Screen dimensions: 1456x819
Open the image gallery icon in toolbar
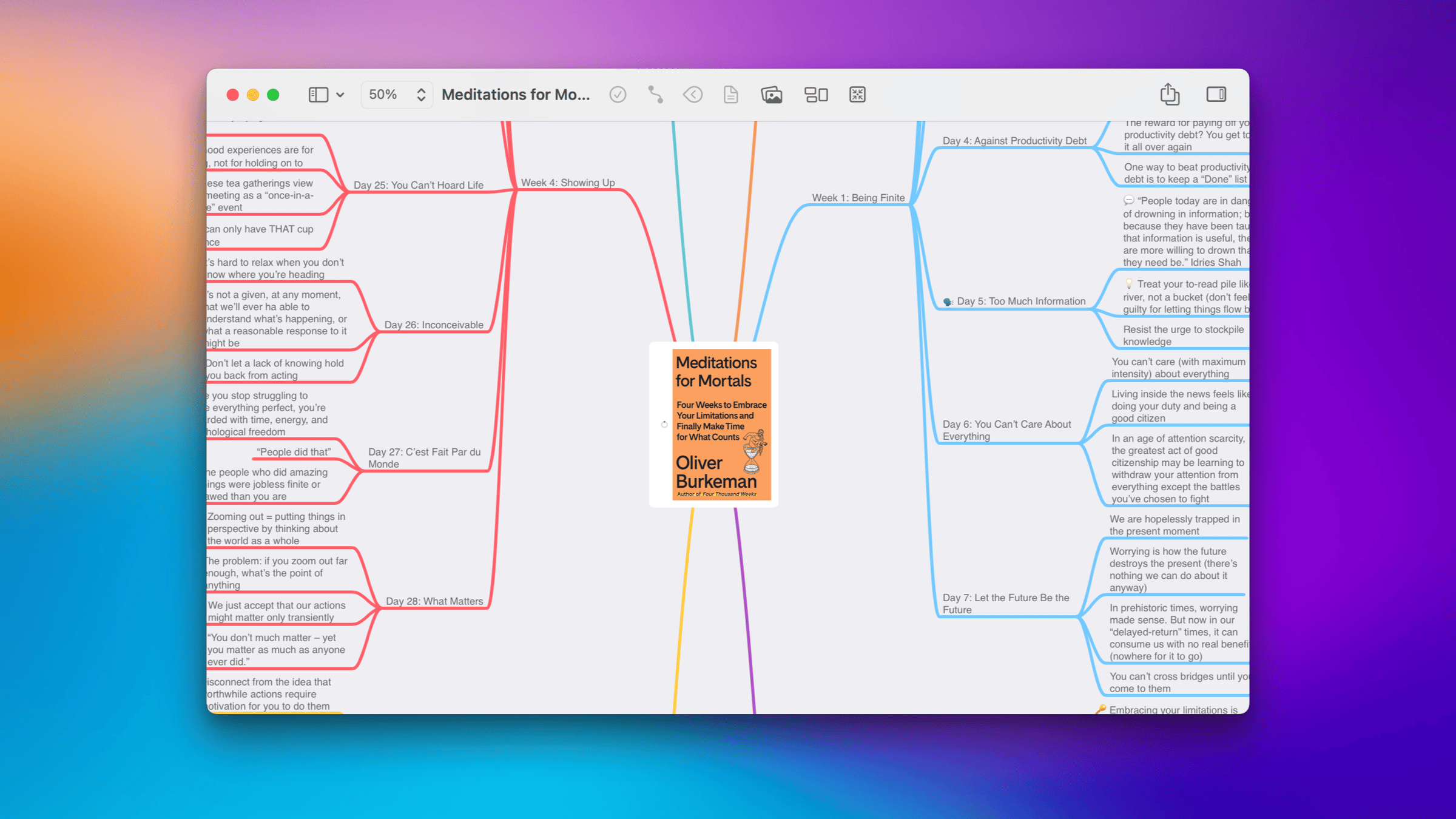(x=772, y=95)
